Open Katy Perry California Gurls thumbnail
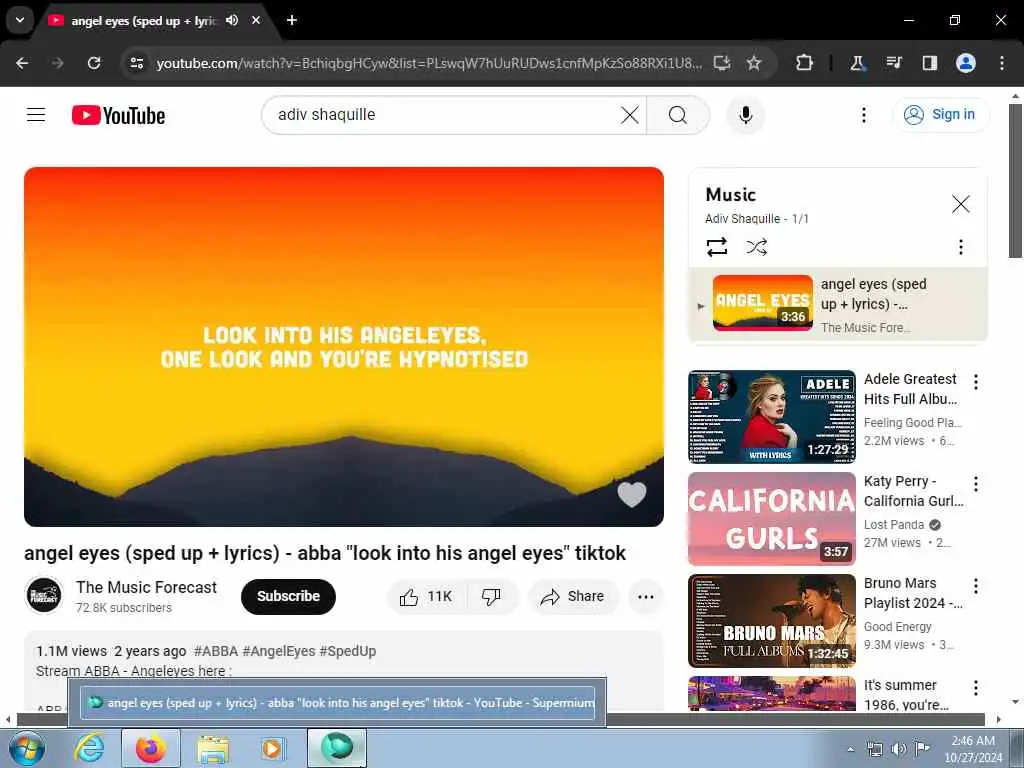 coord(771,519)
